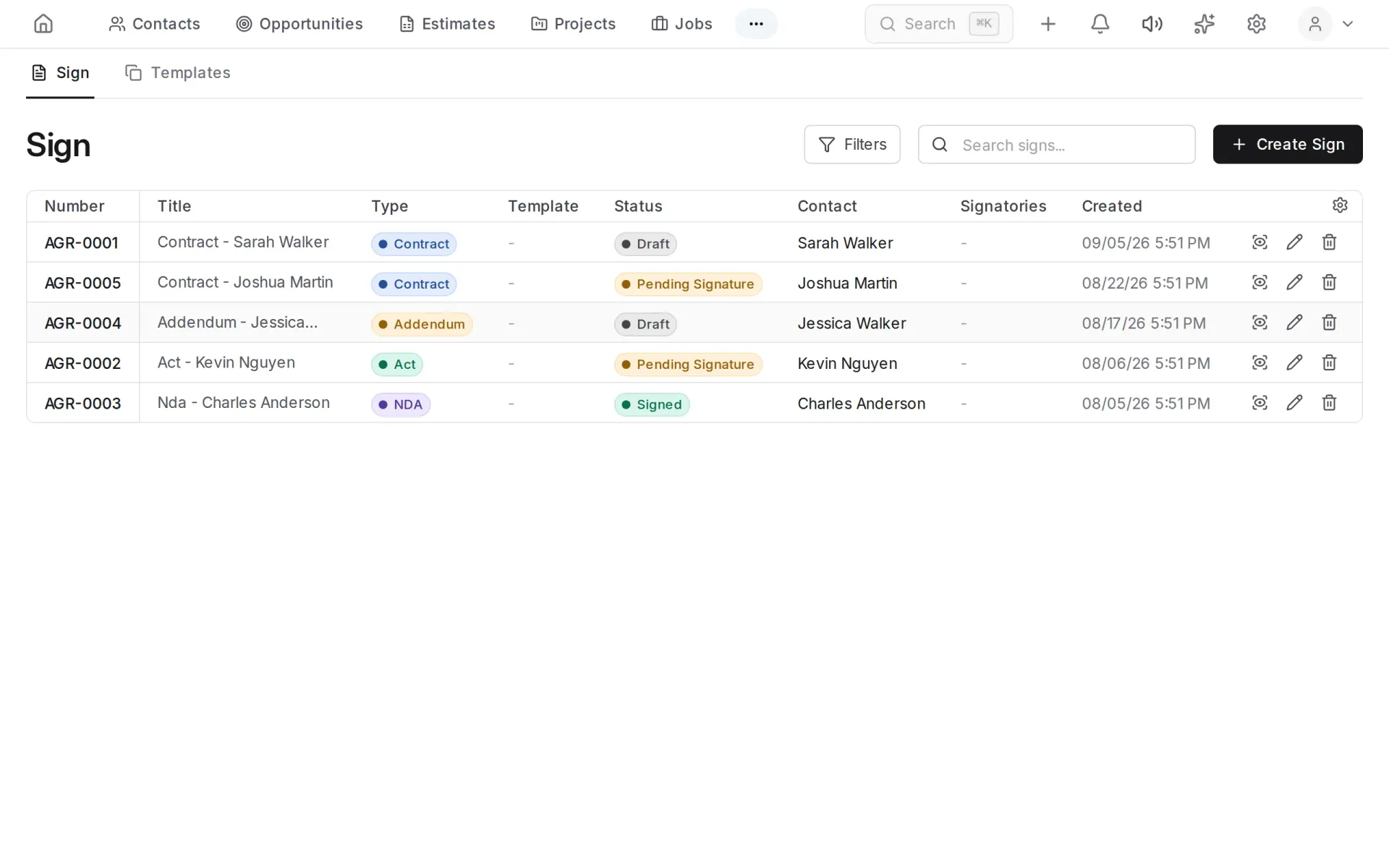This screenshot has height=868, width=1389.
Task: Edit the Joshua Martin contract
Action: click(1294, 282)
